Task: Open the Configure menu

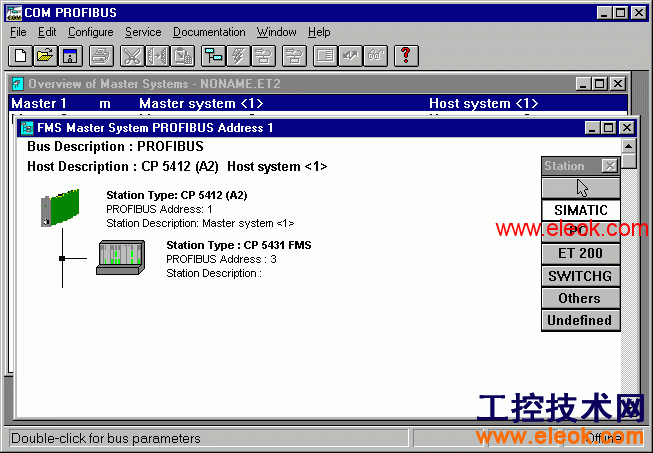Action: [x=91, y=32]
